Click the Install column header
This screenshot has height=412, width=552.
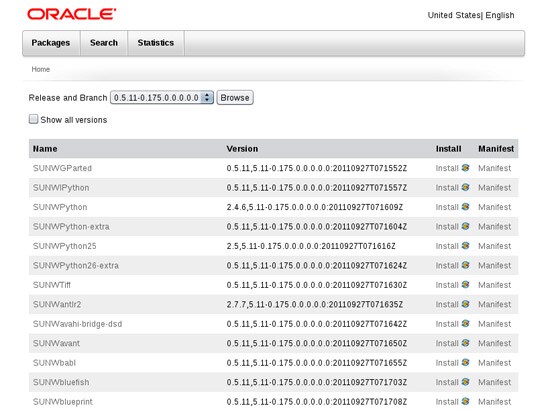448,149
